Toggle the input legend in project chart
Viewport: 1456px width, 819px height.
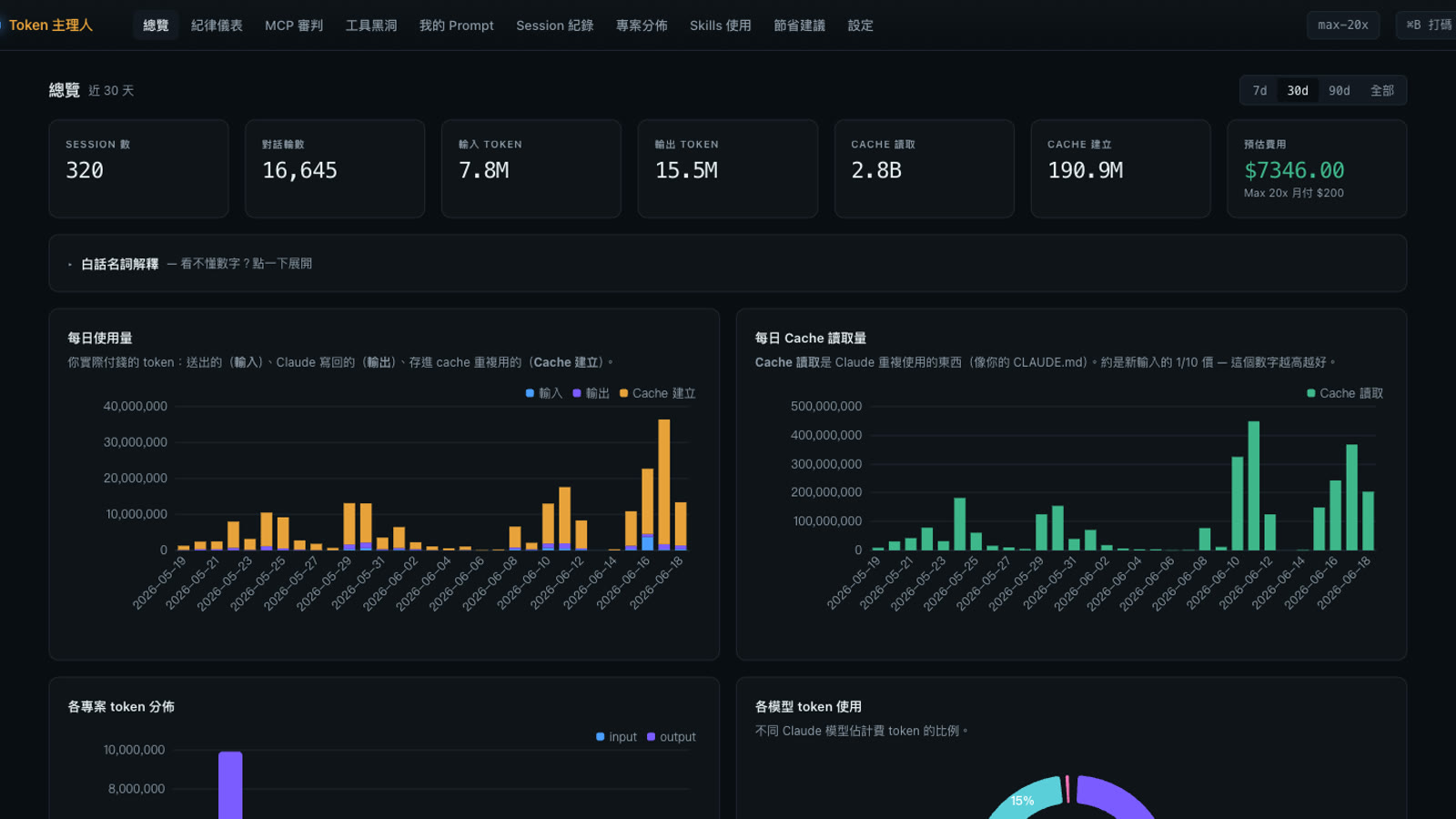pyautogui.click(x=617, y=737)
